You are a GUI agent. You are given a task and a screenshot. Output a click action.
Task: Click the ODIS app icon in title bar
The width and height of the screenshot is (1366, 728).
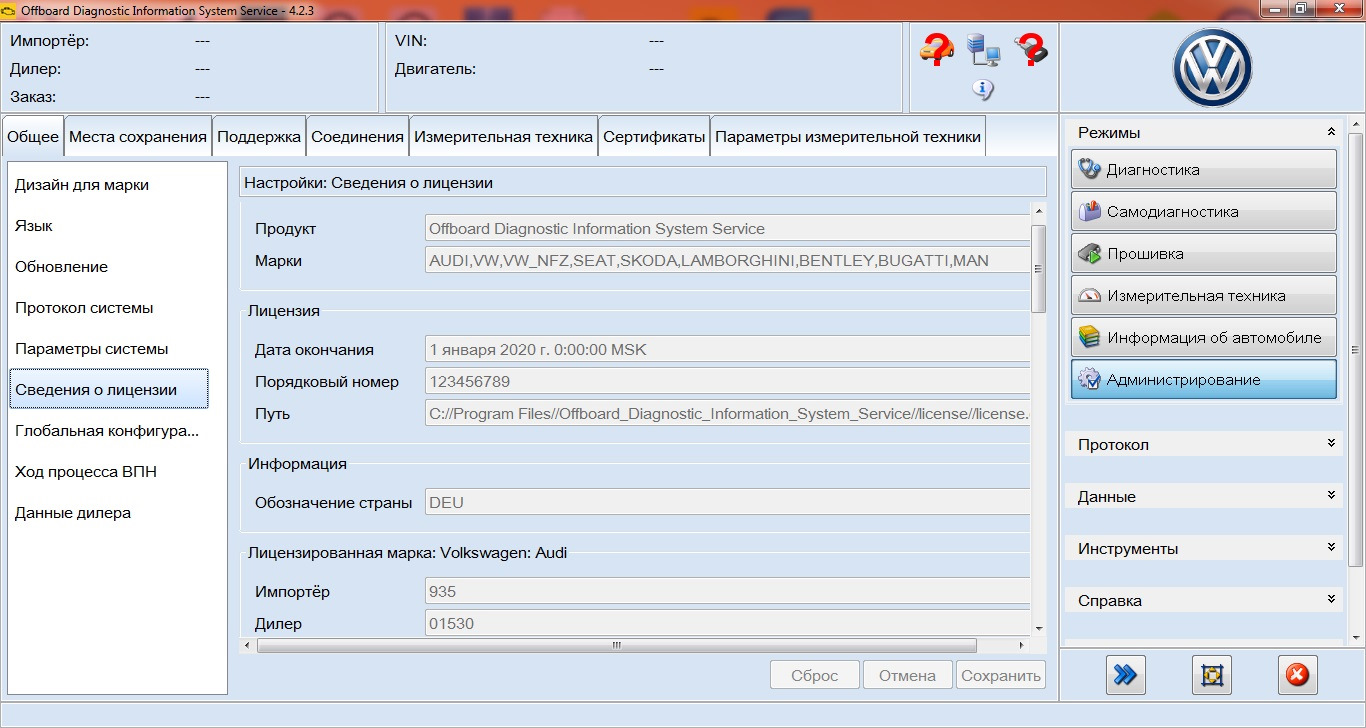11,10
